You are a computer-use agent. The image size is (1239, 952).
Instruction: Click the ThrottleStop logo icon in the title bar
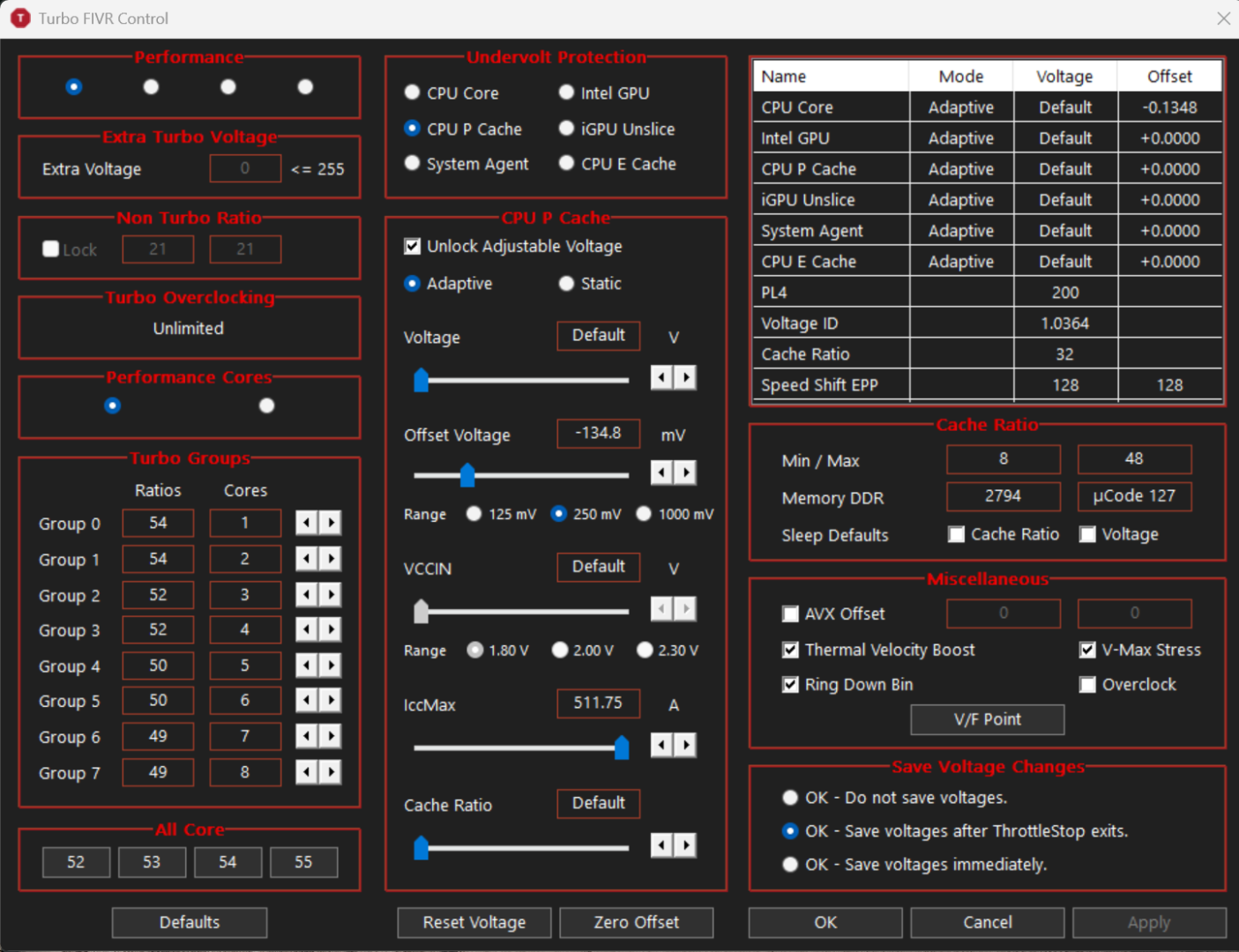[x=19, y=18]
